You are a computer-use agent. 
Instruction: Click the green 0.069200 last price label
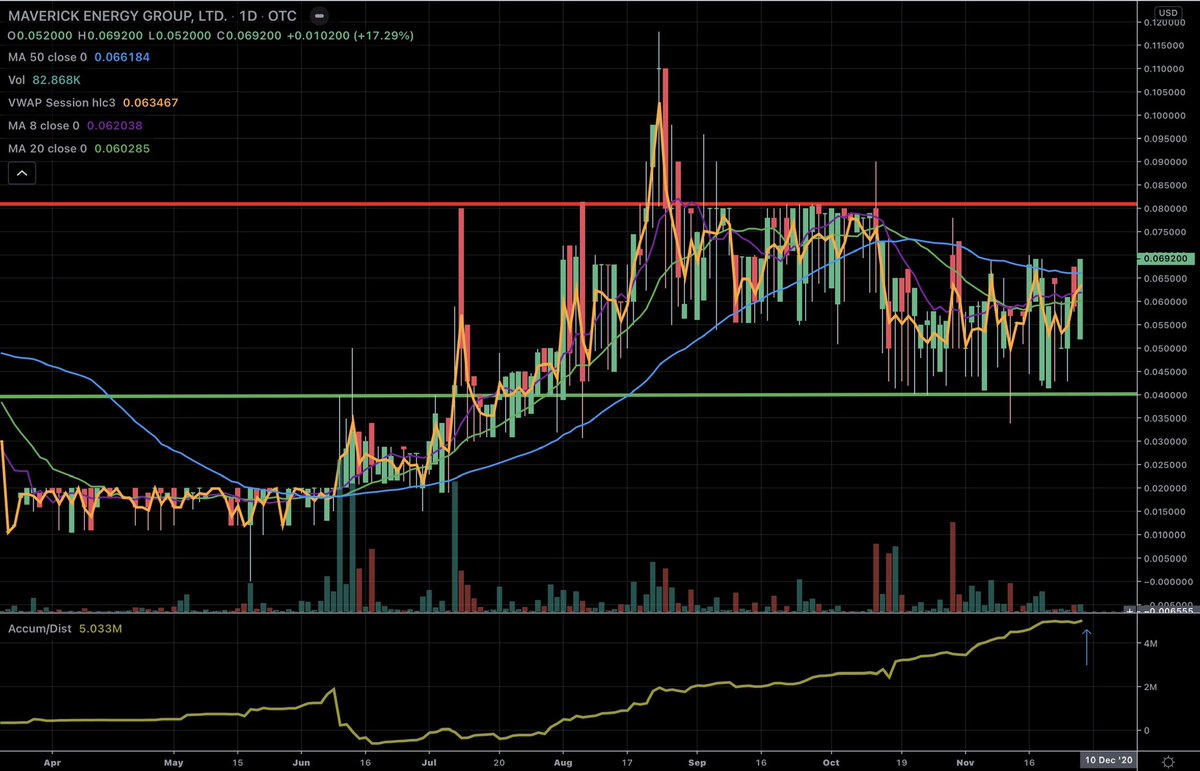(1165, 258)
